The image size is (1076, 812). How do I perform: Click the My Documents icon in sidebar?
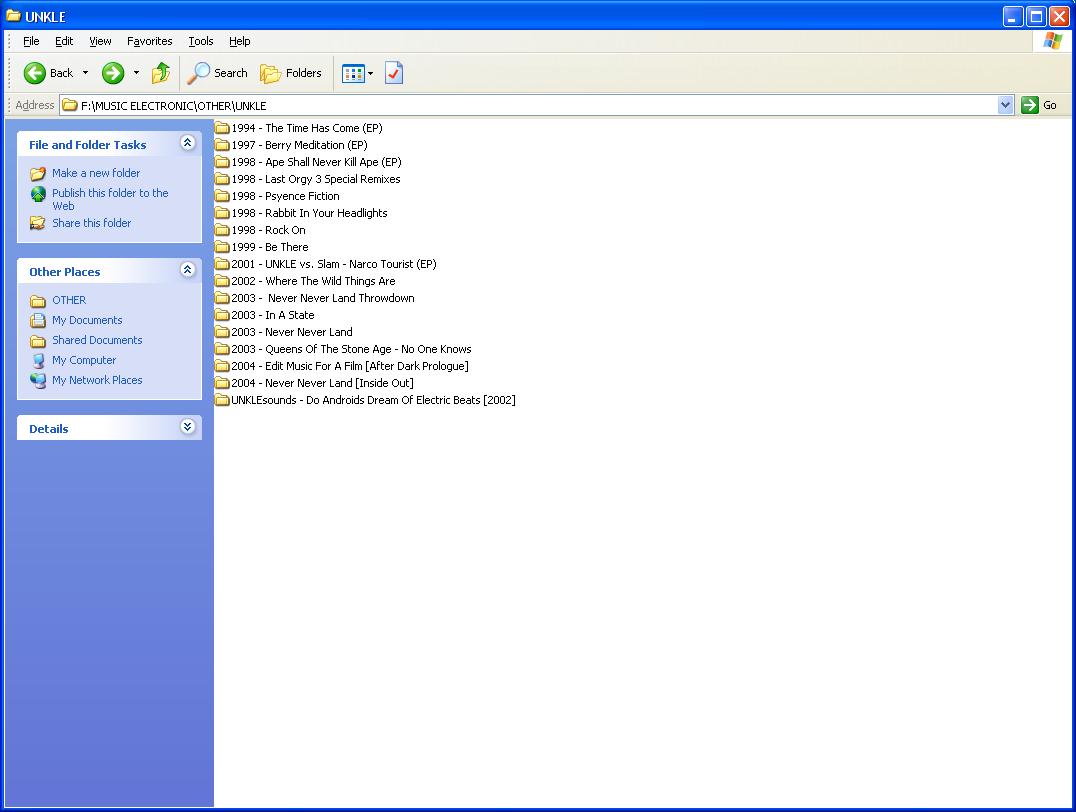(x=38, y=321)
